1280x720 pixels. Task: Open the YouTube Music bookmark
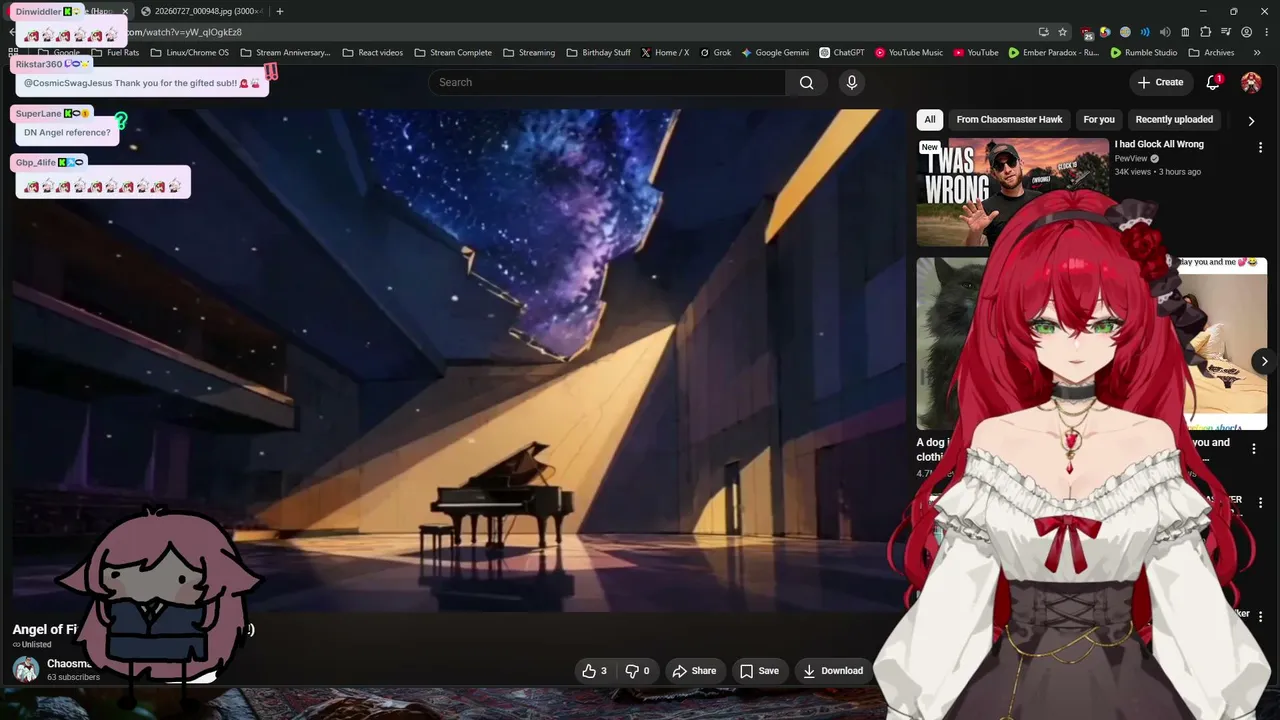(x=909, y=52)
